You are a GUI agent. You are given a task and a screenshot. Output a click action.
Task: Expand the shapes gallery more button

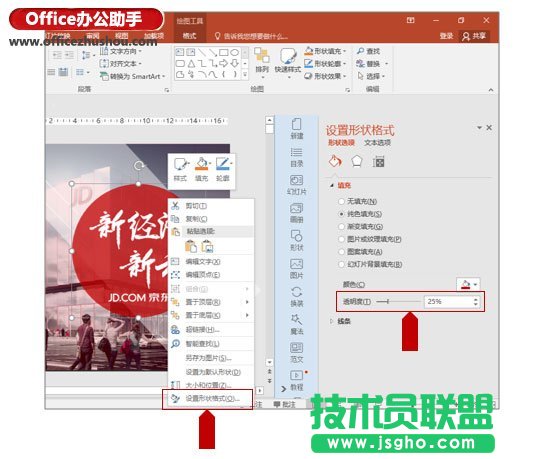245,74
